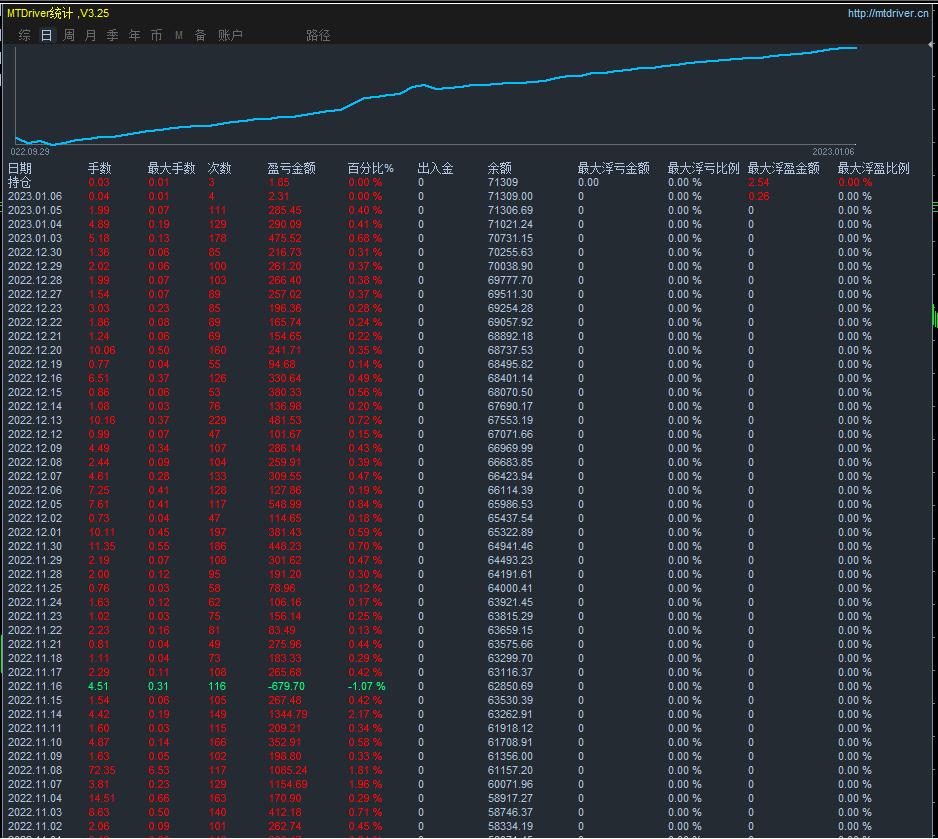Click the 67553.19 balance cell
The height and width of the screenshot is (839, 938).
point(510,420)
